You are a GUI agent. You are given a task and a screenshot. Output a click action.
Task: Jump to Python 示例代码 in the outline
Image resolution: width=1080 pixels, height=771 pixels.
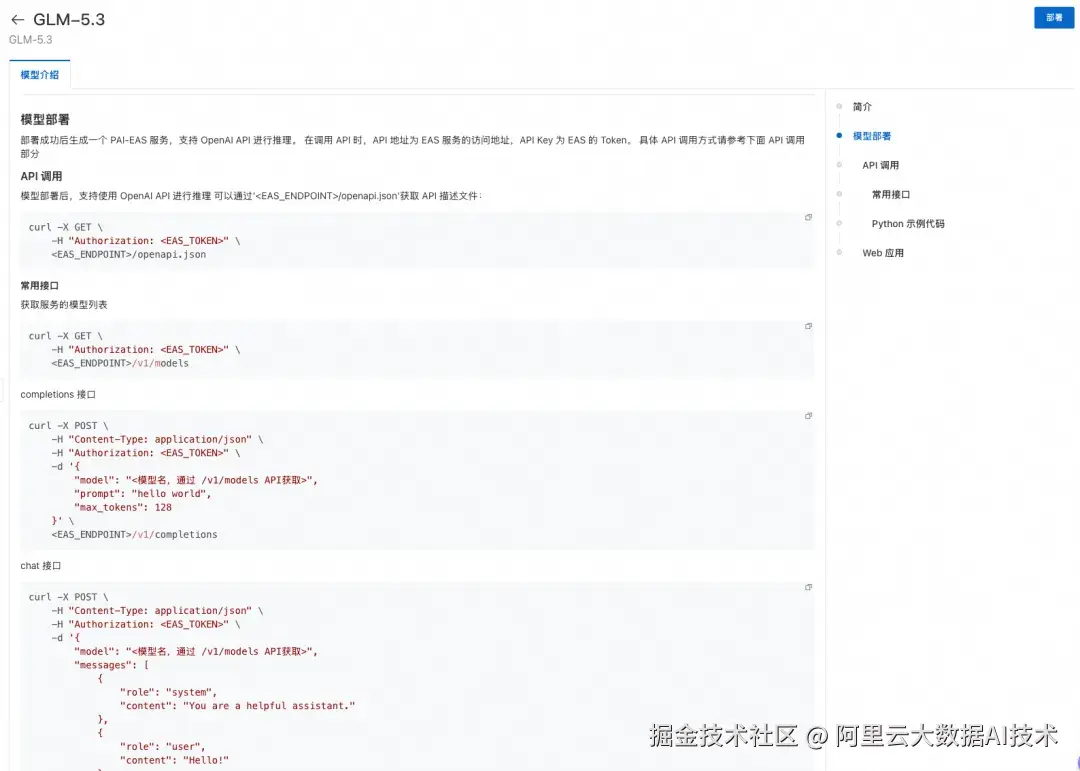pyautogui.click(x=908, y=224)
